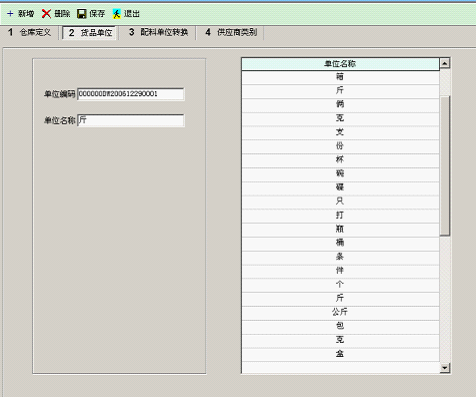476x397 pixels.
Task: Select the 打 row in the unit list
Action: [x=340, y=216]
